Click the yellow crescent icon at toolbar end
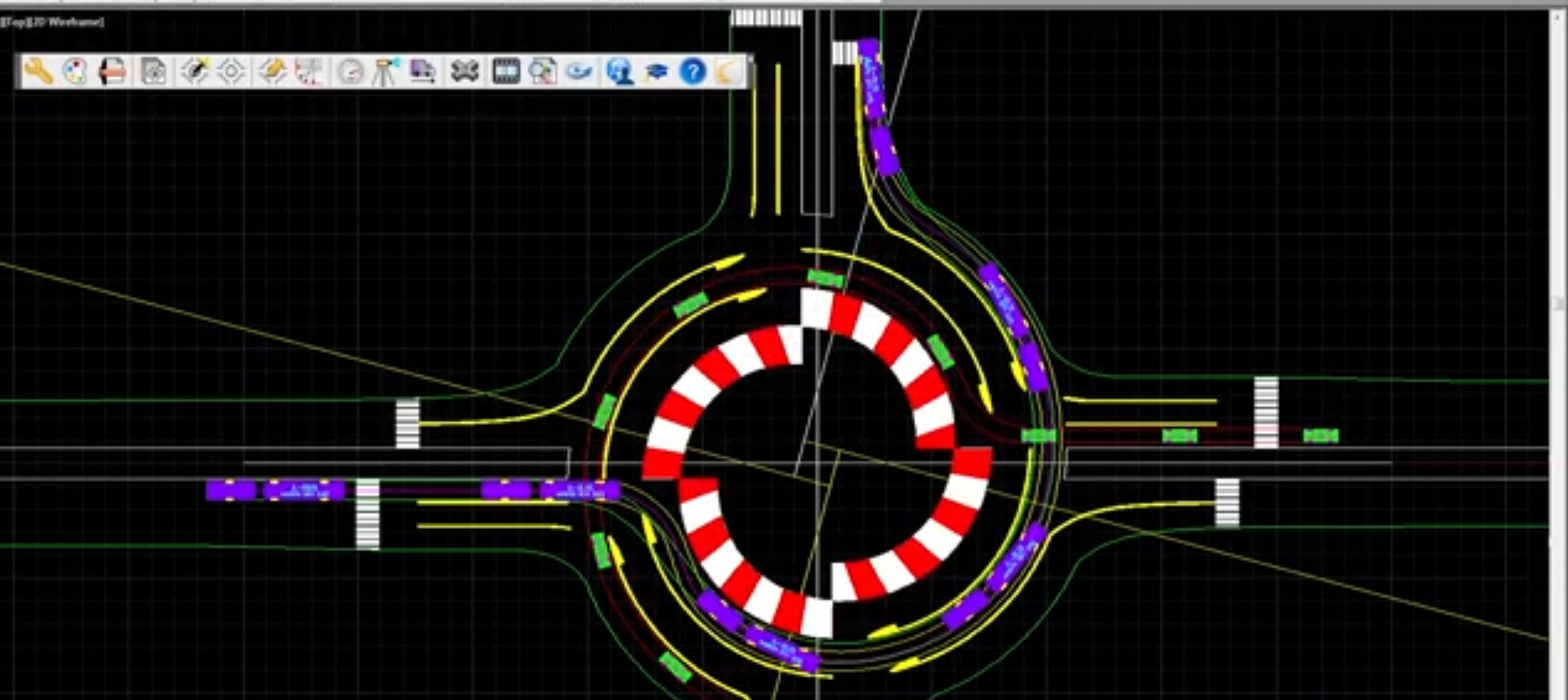 (x=726, y=72)
